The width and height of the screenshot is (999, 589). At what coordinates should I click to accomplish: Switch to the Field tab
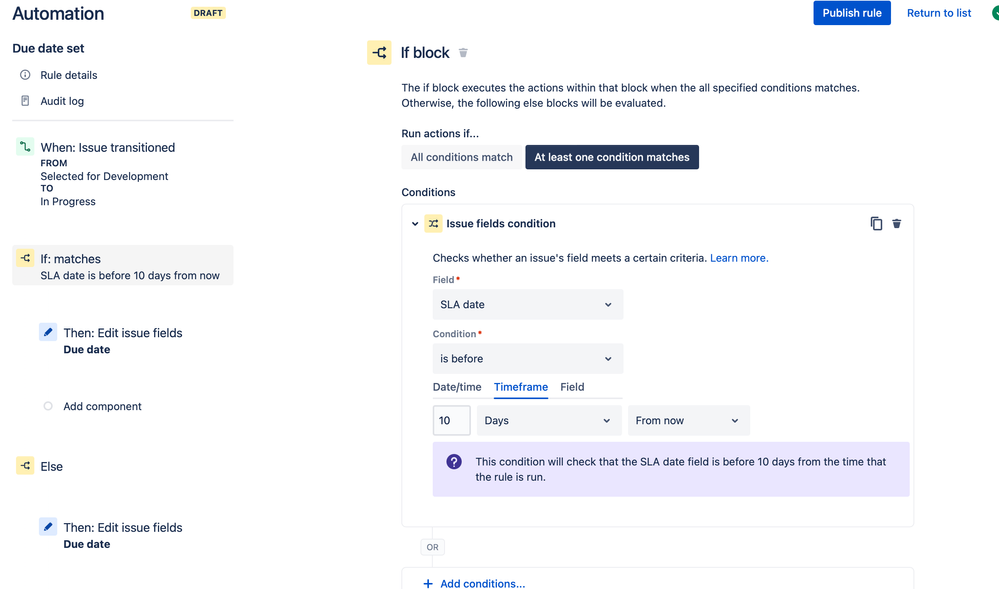click(572, 387)
